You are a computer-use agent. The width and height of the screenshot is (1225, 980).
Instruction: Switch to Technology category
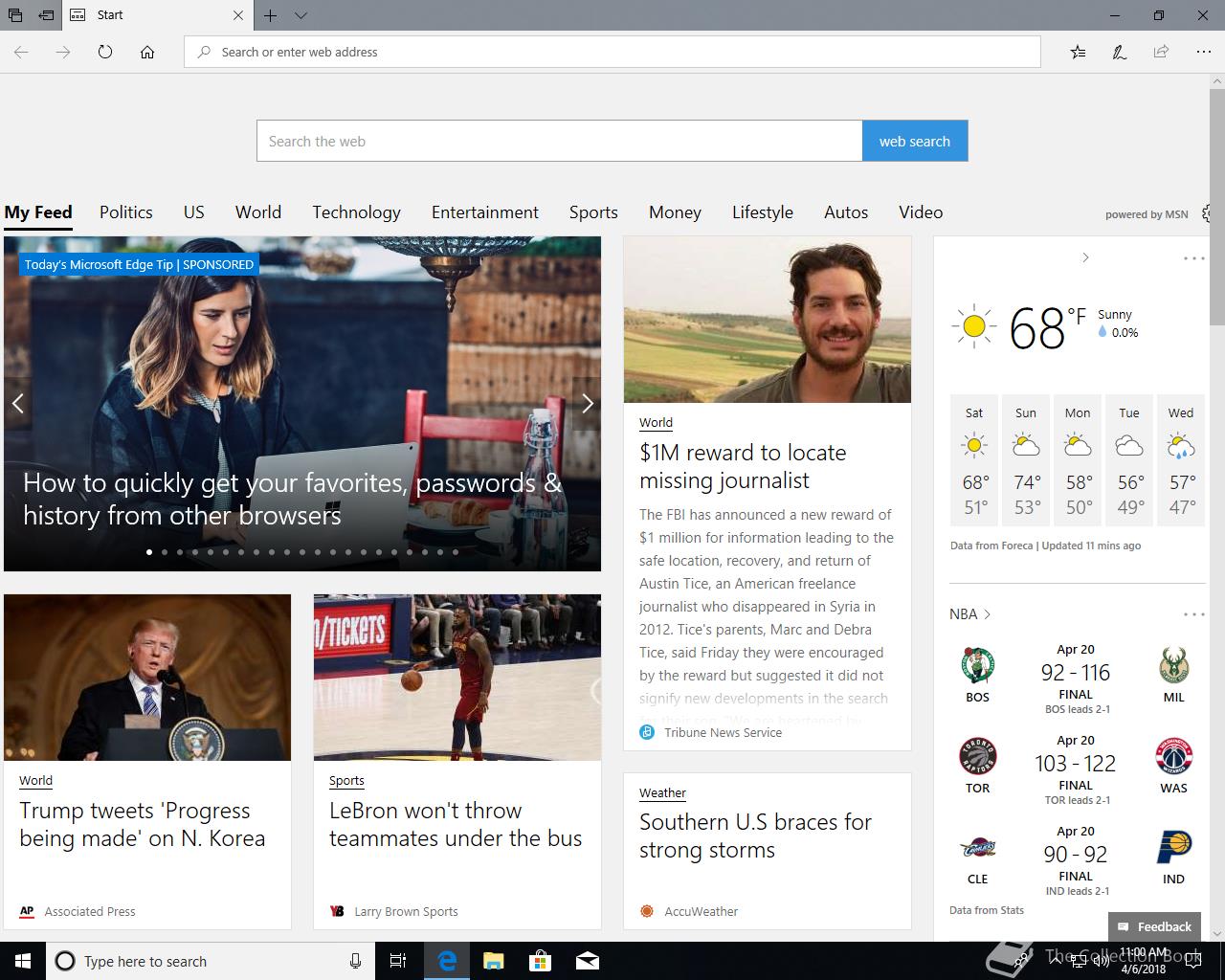(x=356, y=212)
